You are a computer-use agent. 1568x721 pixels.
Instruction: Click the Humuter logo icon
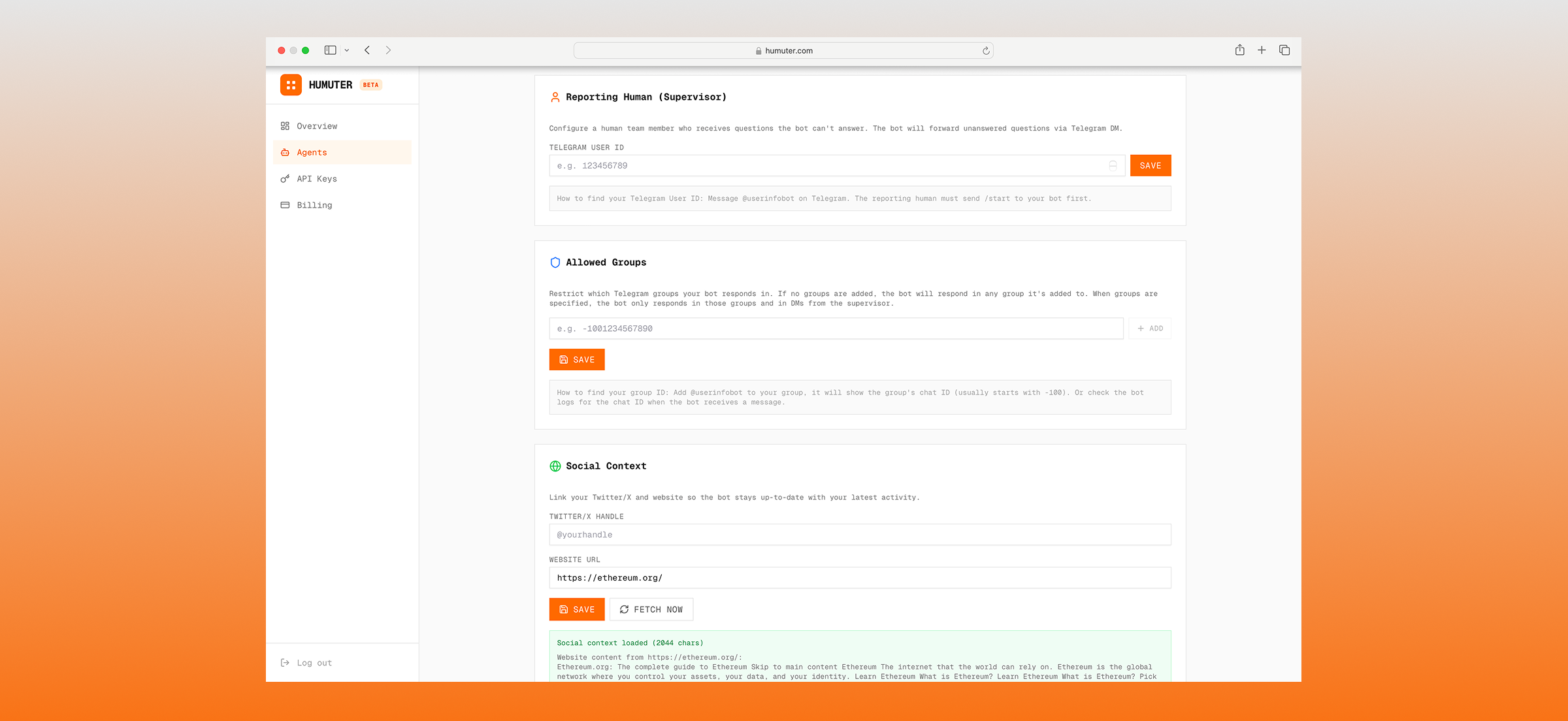291,85
